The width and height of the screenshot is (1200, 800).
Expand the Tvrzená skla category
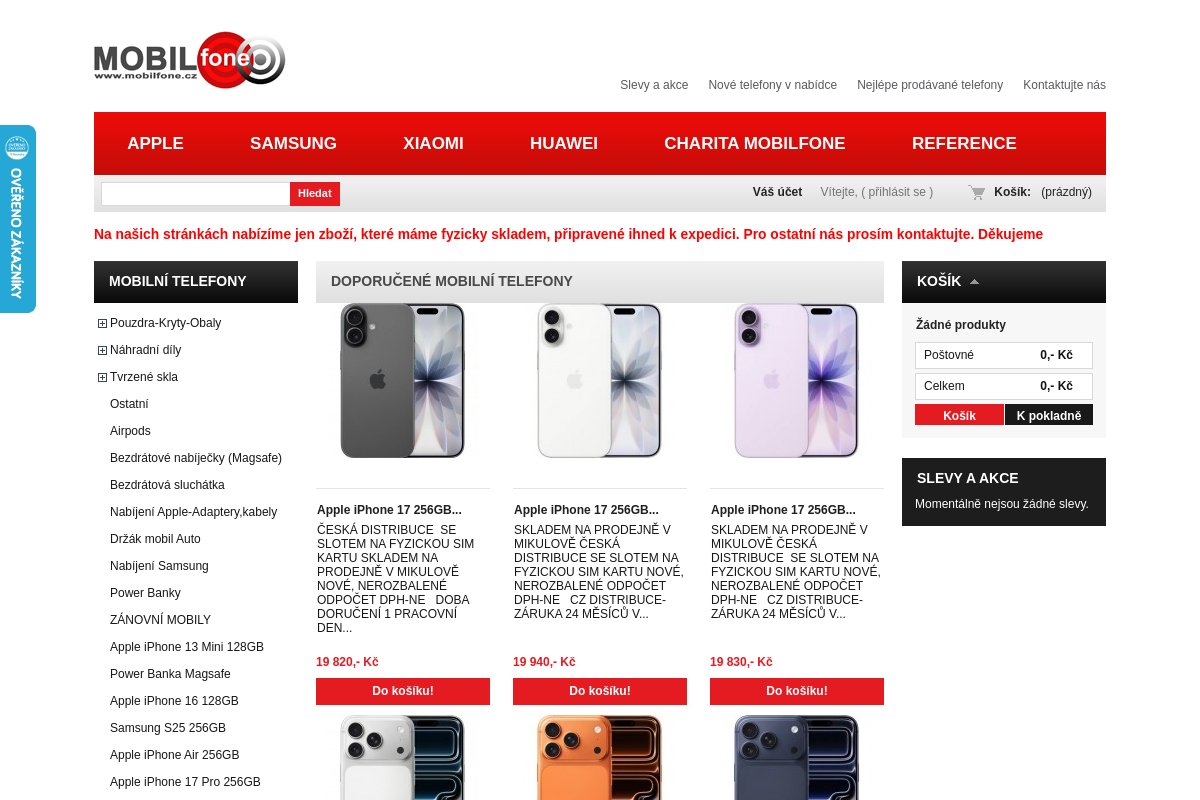click(102, 377)
